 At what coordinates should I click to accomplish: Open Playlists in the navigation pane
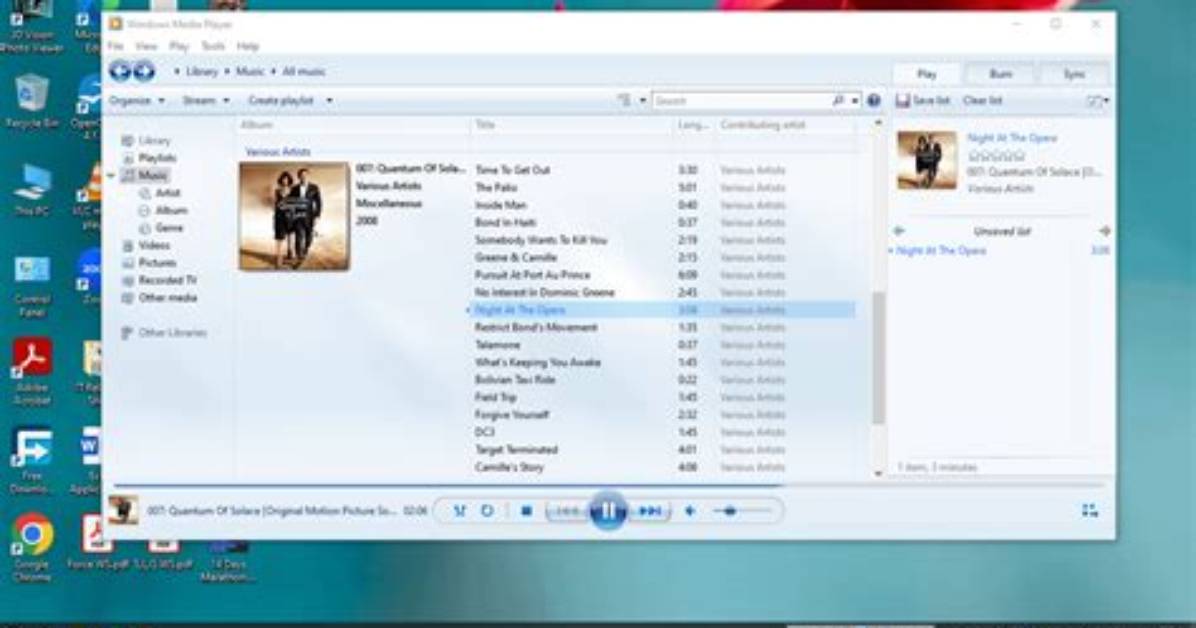point(157,158)
